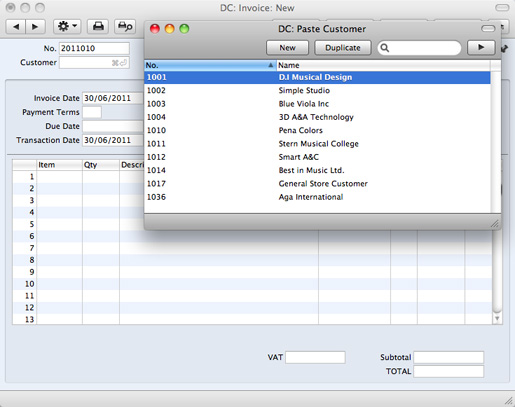This screenshot has height=407, width=515.
Task: Click the printer icon
Action: [98, 26]
